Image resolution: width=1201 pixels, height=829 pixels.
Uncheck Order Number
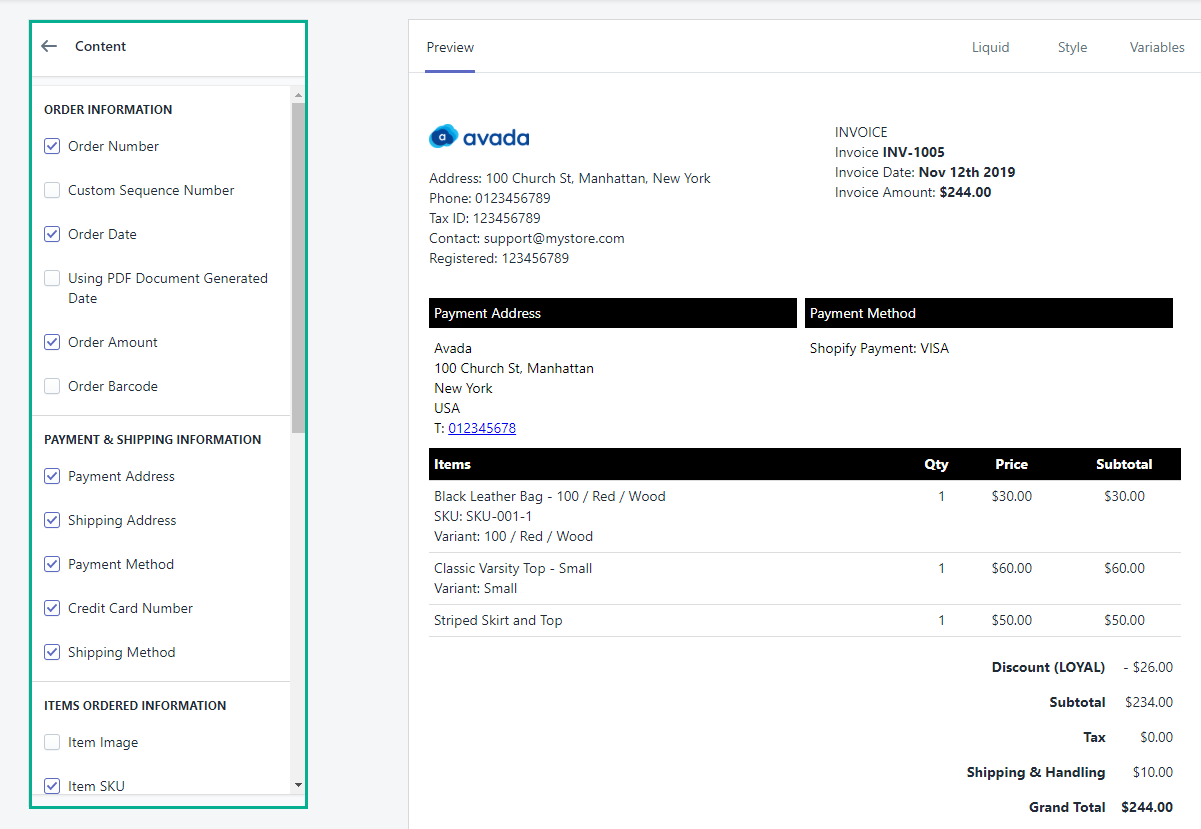click(x=51, y=146)
